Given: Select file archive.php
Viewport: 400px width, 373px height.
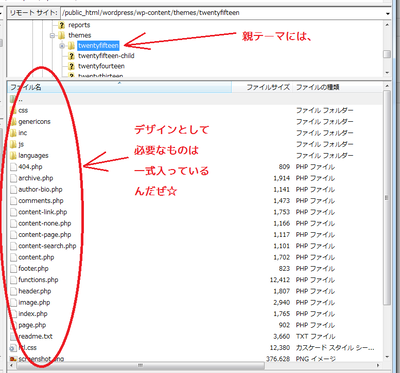Looking at the screenshot, I should [x=36, y=178].
